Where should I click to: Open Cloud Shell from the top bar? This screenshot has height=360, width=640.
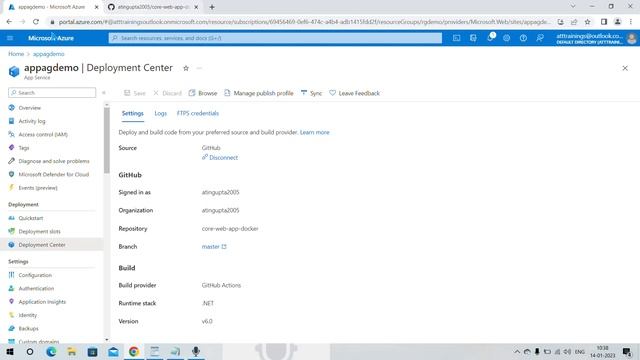[456, 38]
